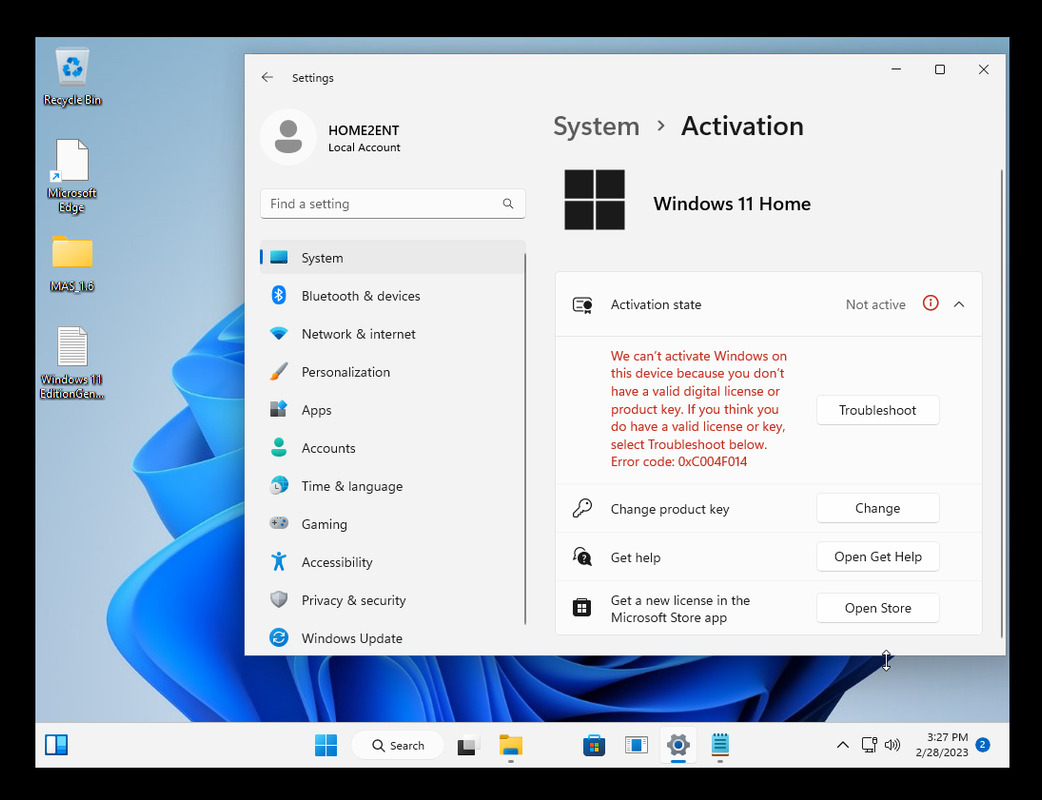
Task: Click the red Not active info icon
Action: pos(930,304)
